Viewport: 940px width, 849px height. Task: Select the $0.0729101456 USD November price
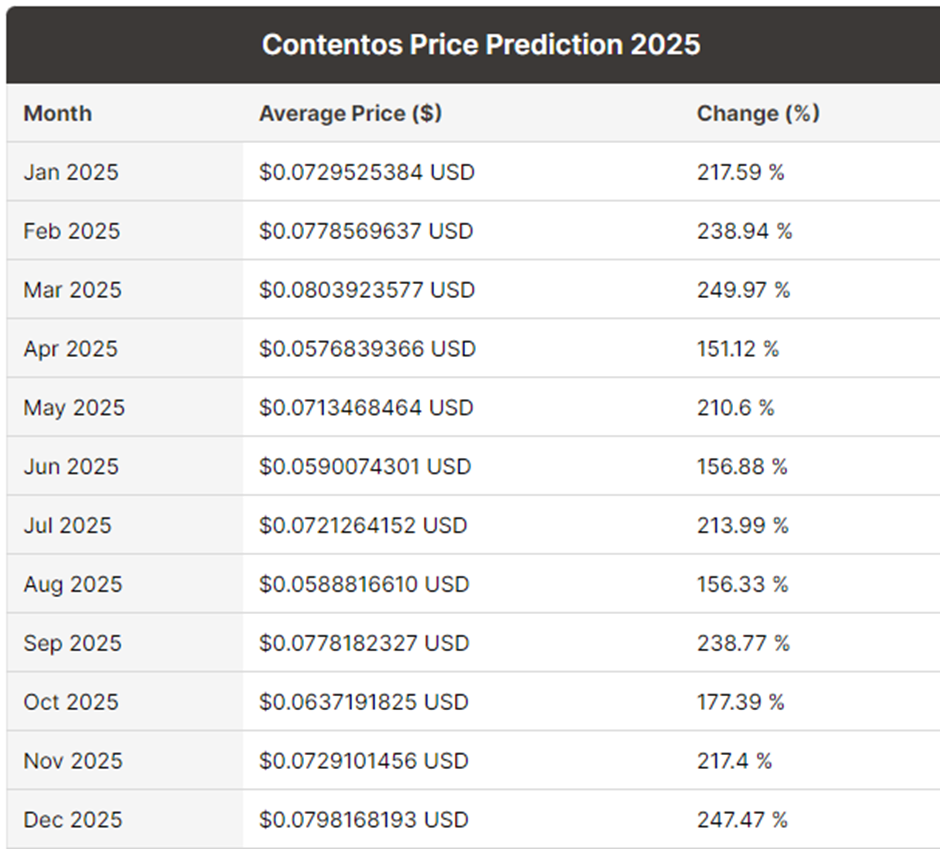(x=364, y=761)
